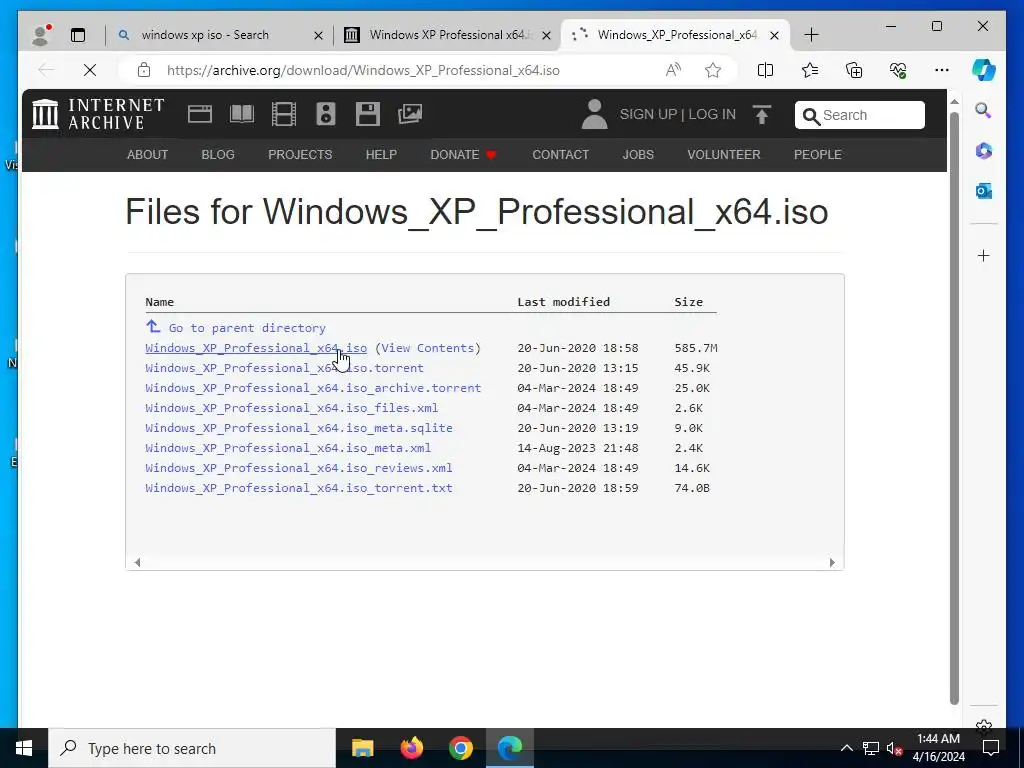Open Microsoft 365 sidebar icon
1024x768 pixels.
tap(984, 151)
